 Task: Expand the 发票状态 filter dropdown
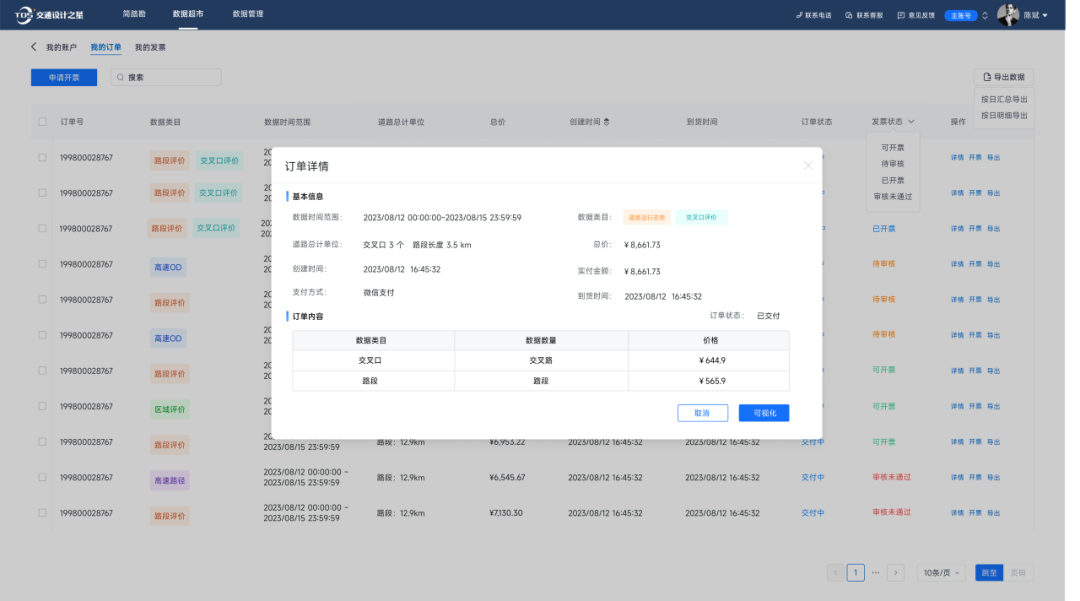[x=910, y=122]
